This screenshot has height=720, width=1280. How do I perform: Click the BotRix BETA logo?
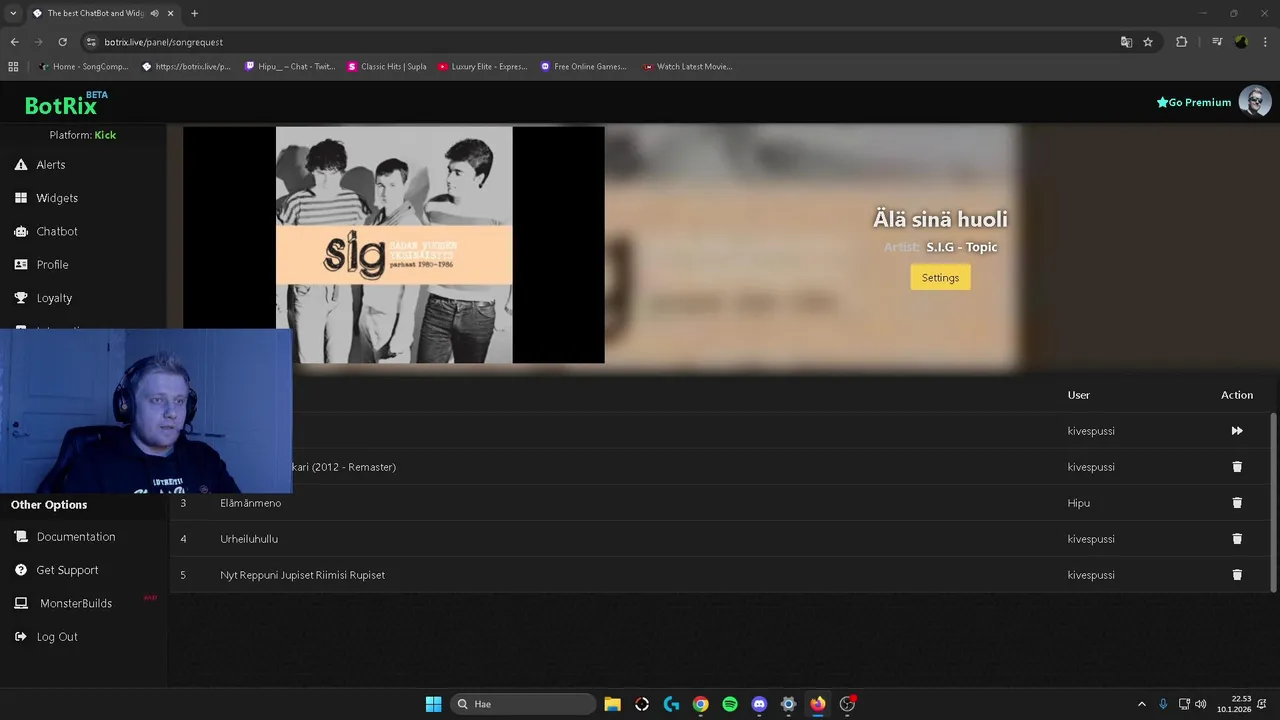point(66,103)
